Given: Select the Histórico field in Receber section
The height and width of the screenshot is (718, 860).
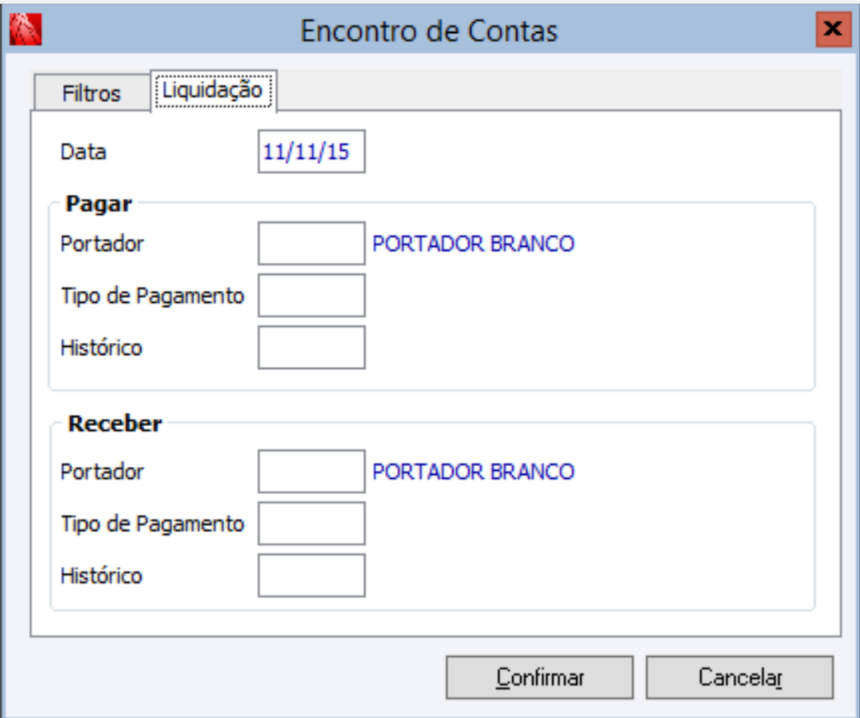Looking at the screenshot, I should (311, 575).
